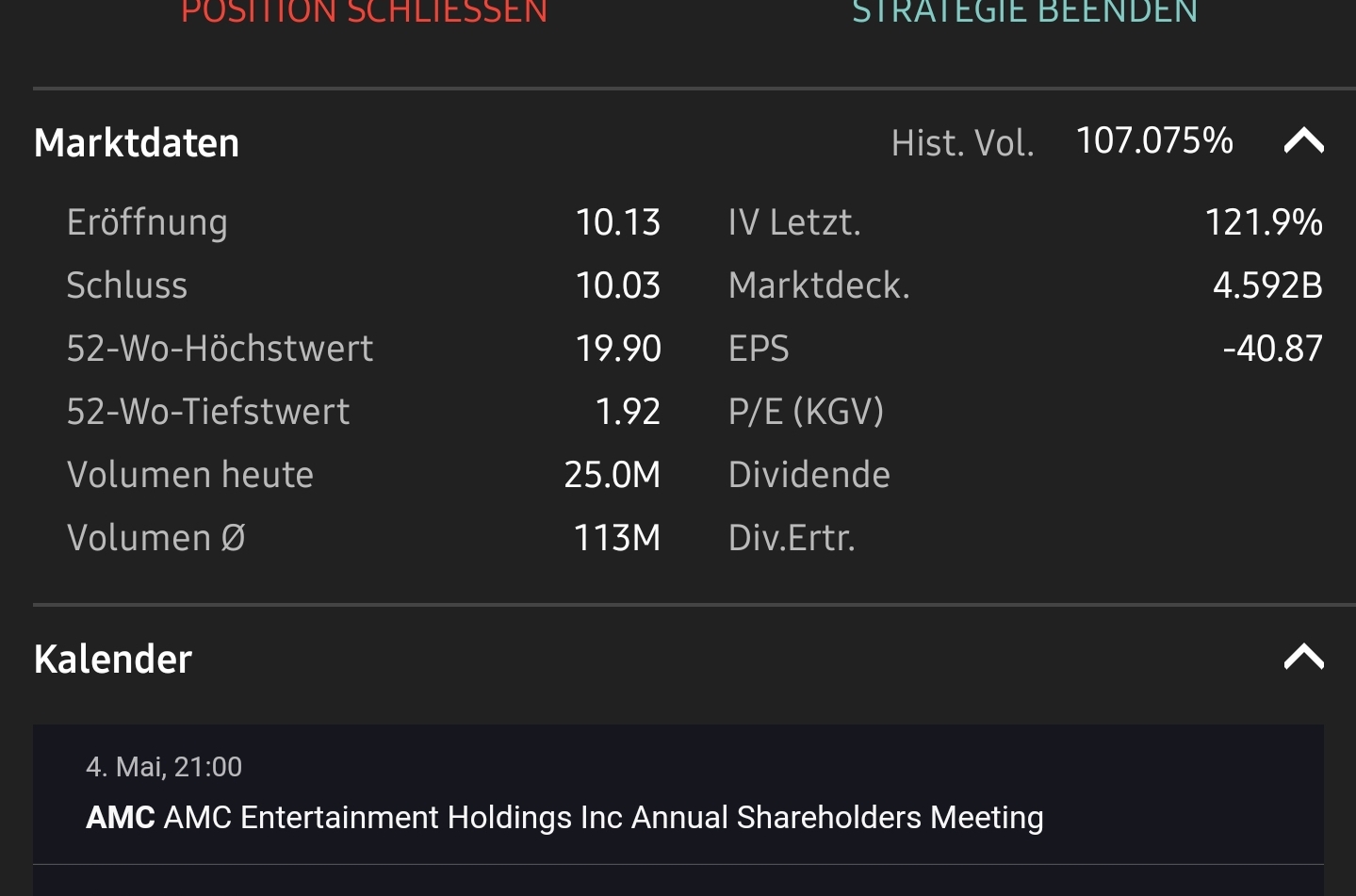Collapse the Marktdaten section
The height and width of the screenshot is (896, 1356).
pyautogui.click(x=1302, y=141)
